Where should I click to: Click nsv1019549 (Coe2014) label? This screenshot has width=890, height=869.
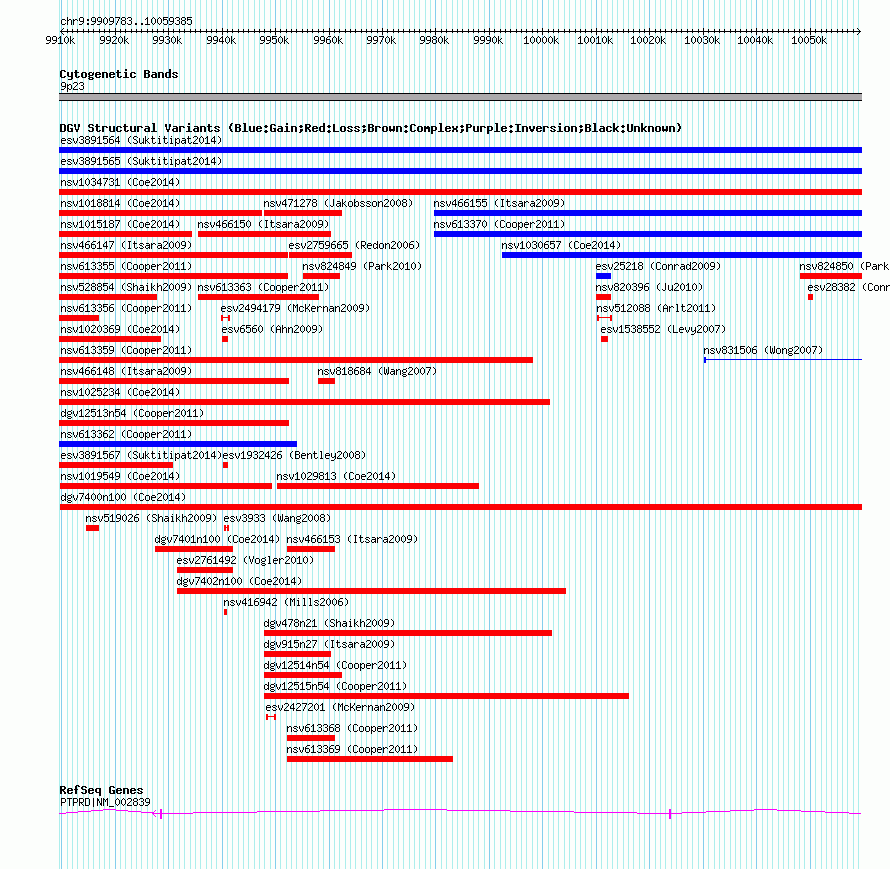pyautogui.click(x=120, y=476)
